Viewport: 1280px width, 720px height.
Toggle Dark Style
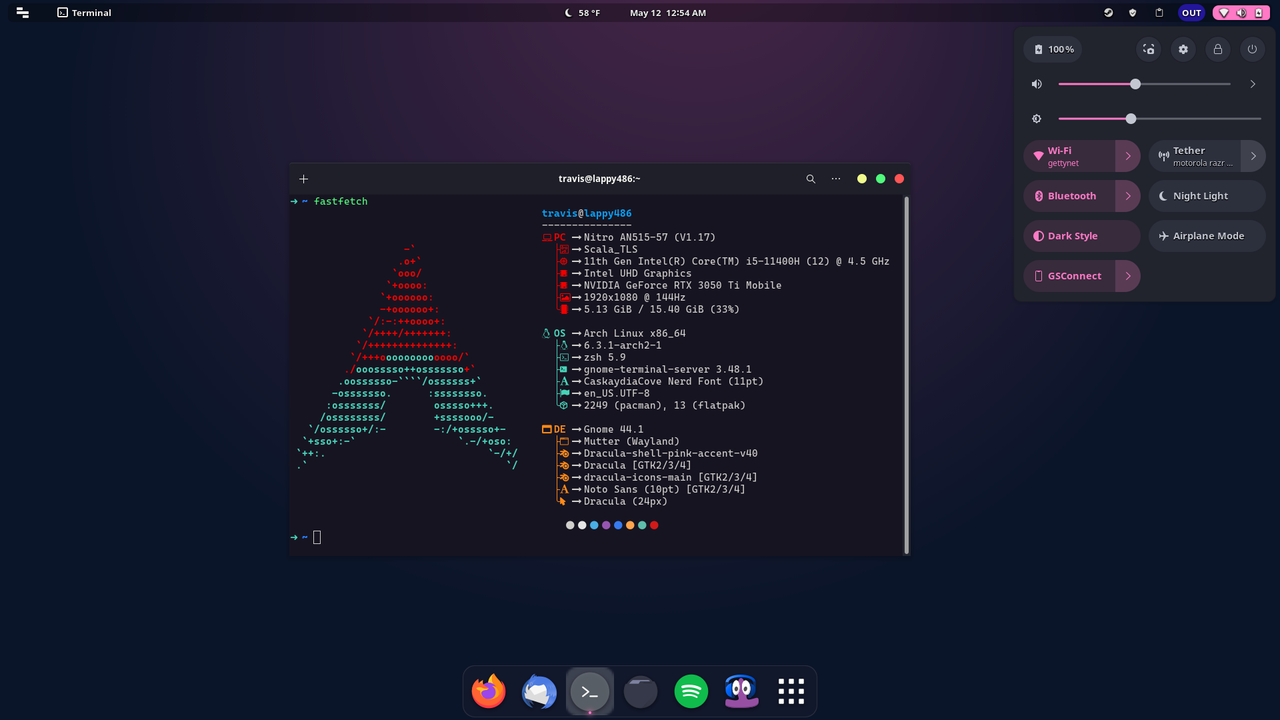click(x=1082, y=236)
